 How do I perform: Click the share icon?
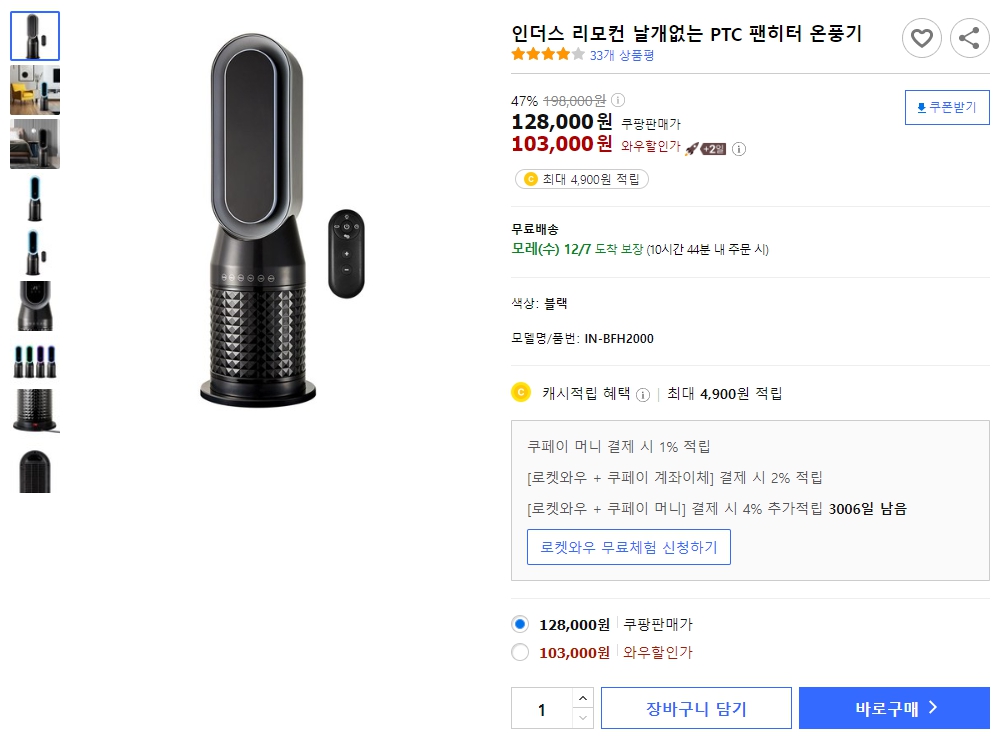(967, 38)
